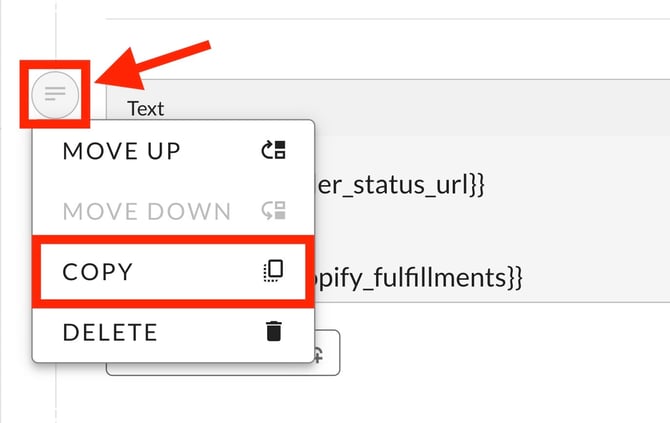This screenshot has width=670, height=423.
Task: Place cursor after the status_url closing braces
Action: click(x=485, y=186)
